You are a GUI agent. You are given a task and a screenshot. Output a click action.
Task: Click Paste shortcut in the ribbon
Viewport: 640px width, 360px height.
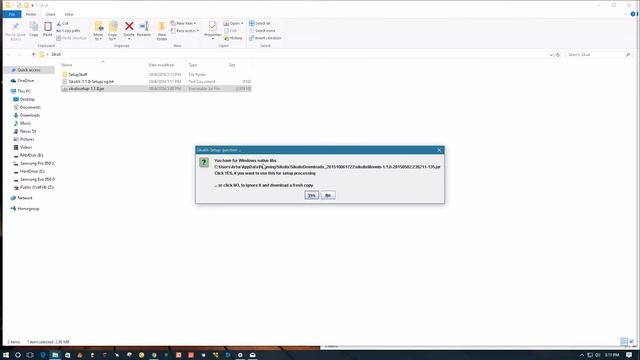(72, 38)
